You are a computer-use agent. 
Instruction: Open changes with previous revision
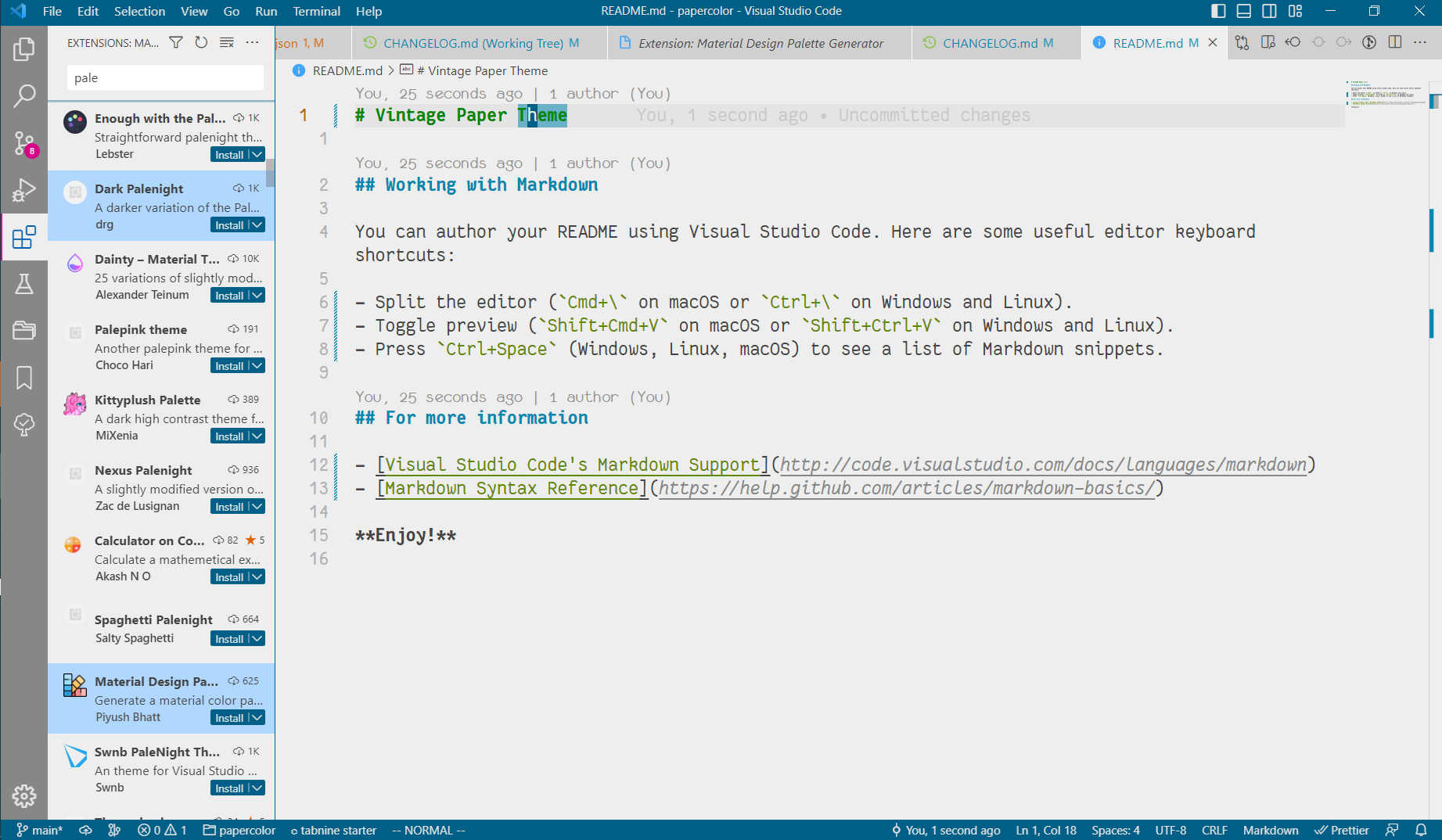1293,42
